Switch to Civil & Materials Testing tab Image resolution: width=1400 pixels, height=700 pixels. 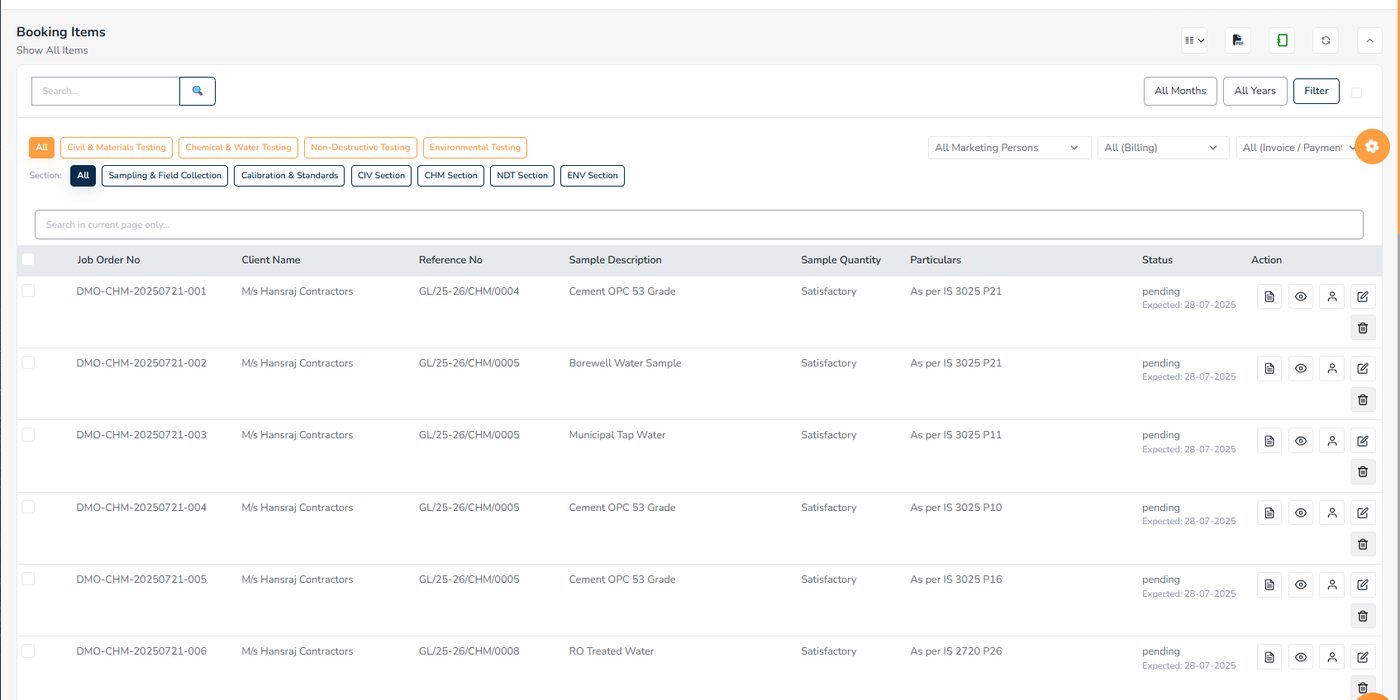(116, 147)
